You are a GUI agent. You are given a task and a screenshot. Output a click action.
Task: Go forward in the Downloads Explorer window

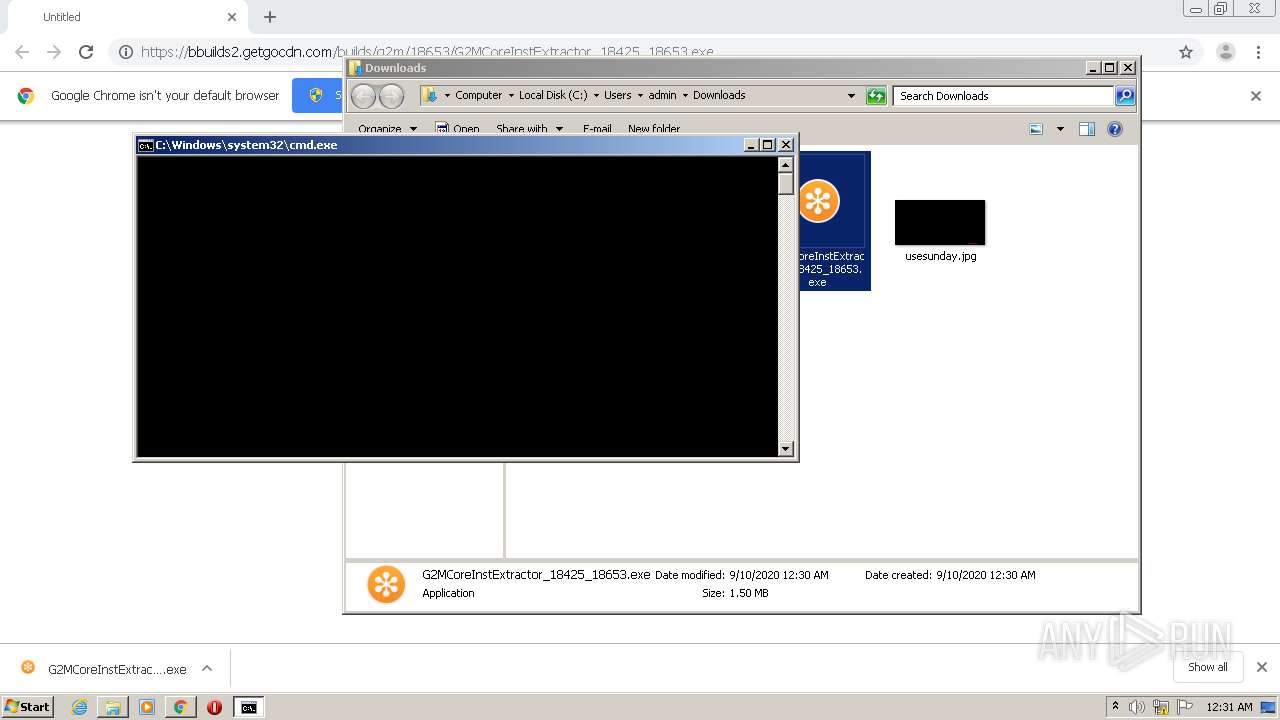[392, 96]
